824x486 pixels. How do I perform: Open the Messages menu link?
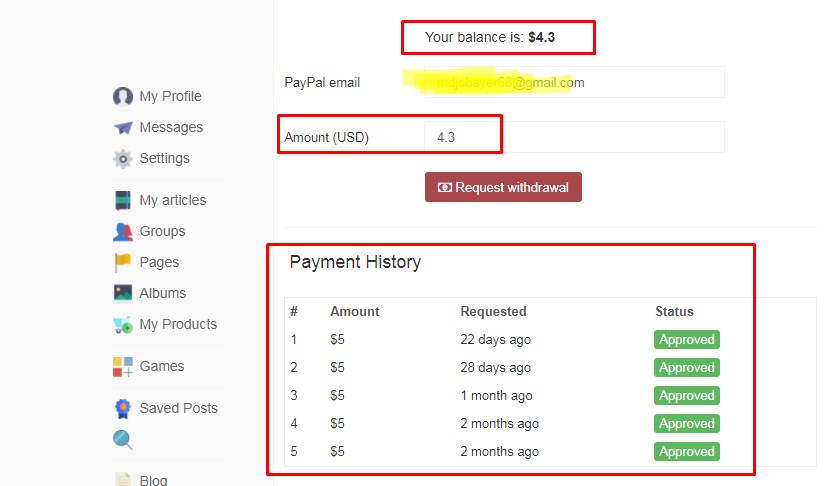coord(171,127)
